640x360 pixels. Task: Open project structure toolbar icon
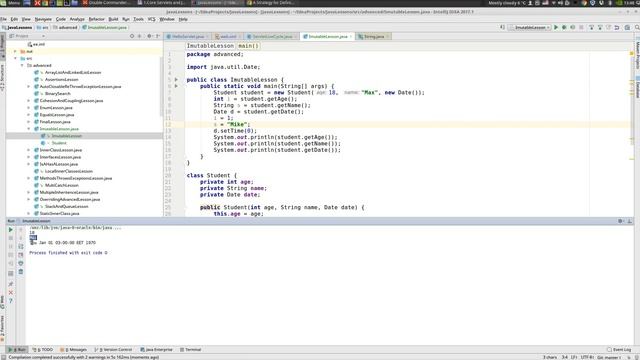(627, 27)
